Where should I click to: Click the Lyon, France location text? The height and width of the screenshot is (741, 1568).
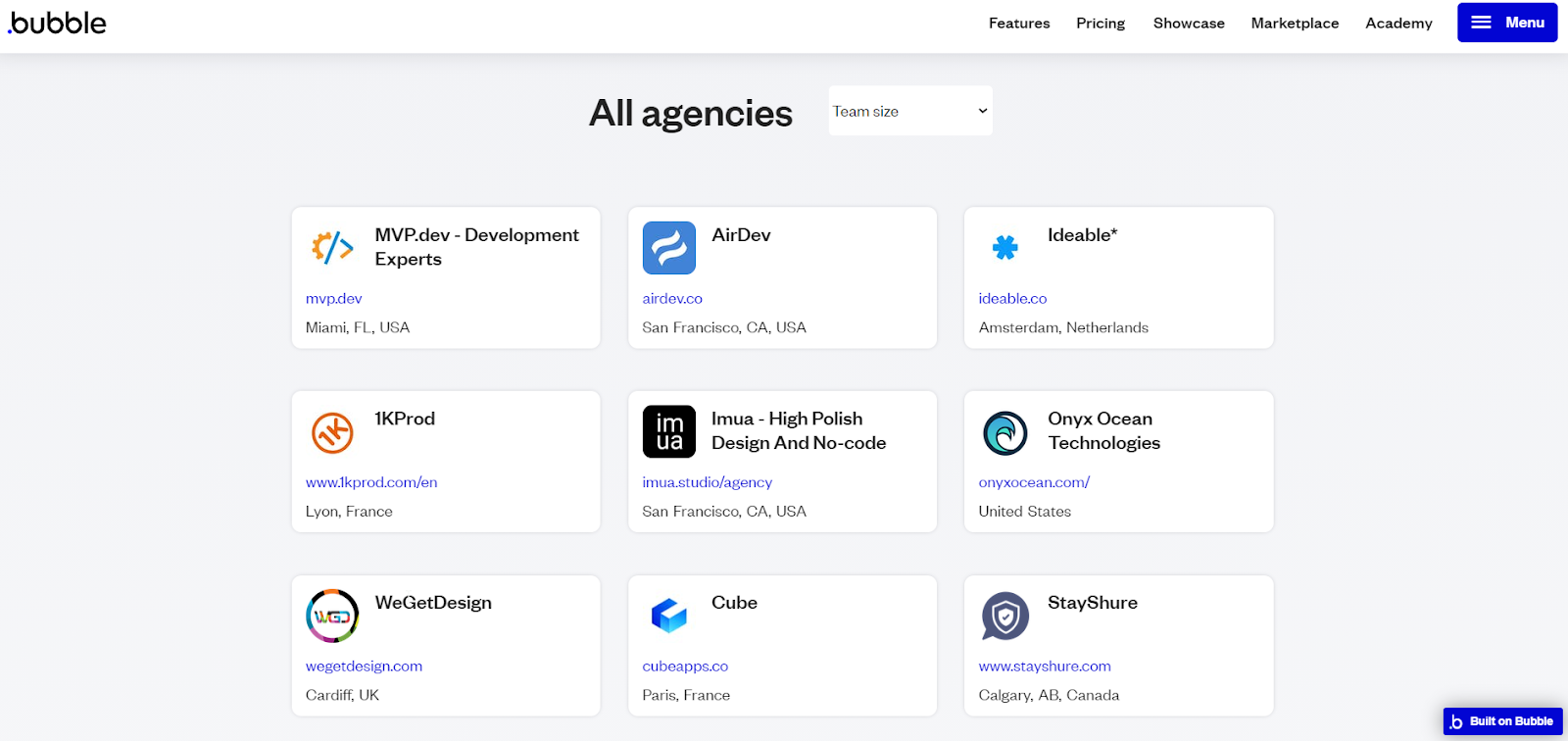[x=349, y=512]
